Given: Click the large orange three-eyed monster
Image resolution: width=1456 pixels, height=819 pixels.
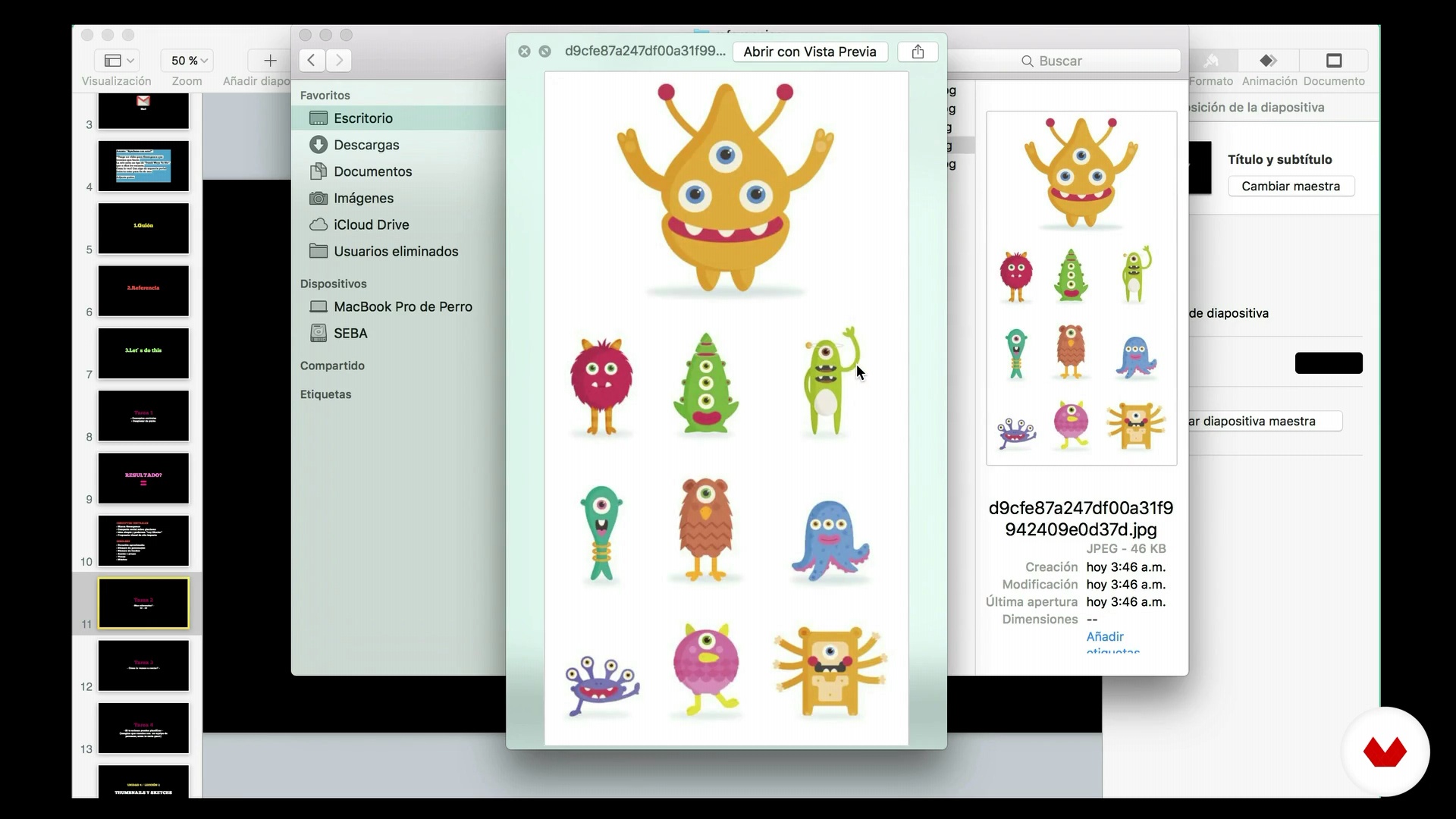Looking at the screenshot, I should tap(726, 188).
